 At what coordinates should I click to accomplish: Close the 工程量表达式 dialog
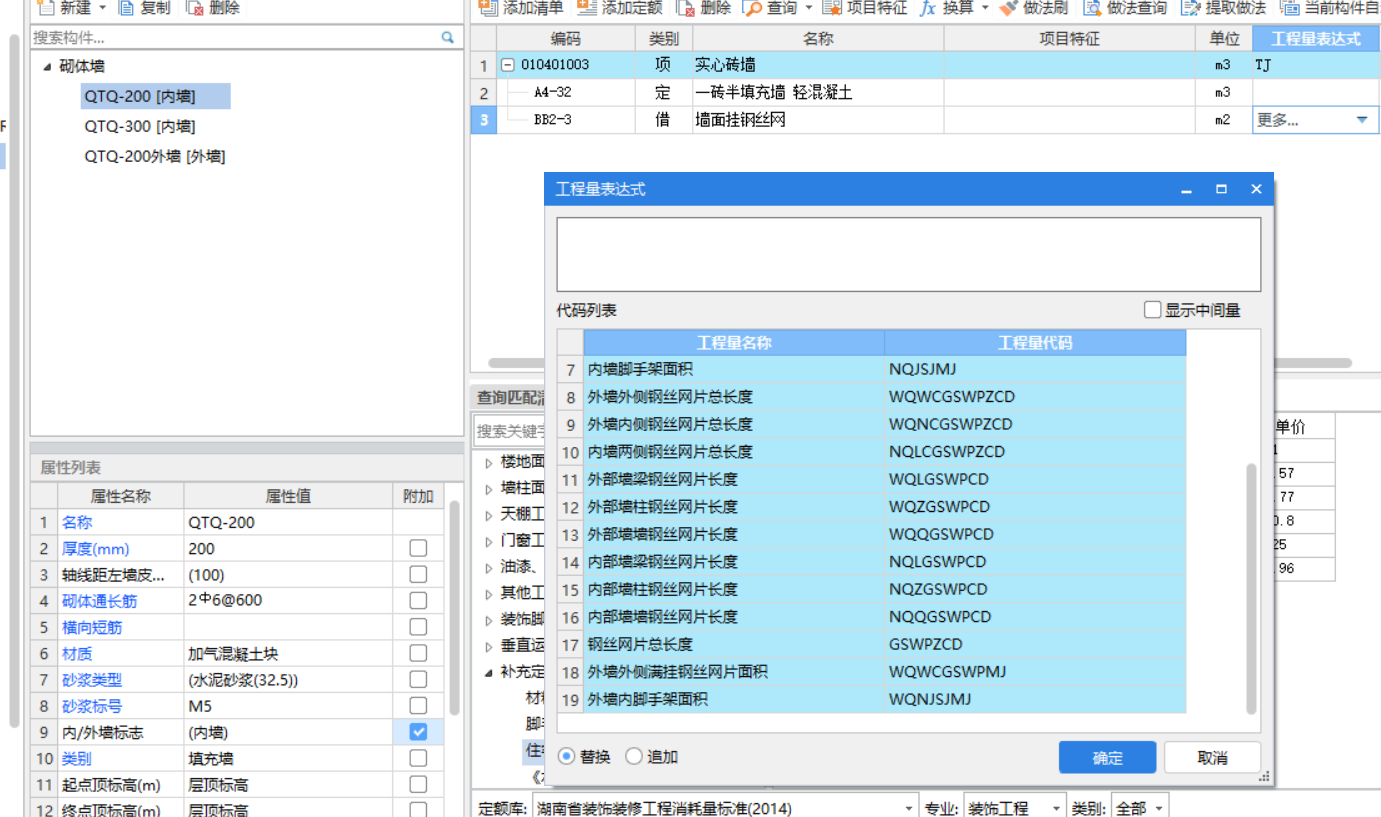click(x=1256, y=189)
